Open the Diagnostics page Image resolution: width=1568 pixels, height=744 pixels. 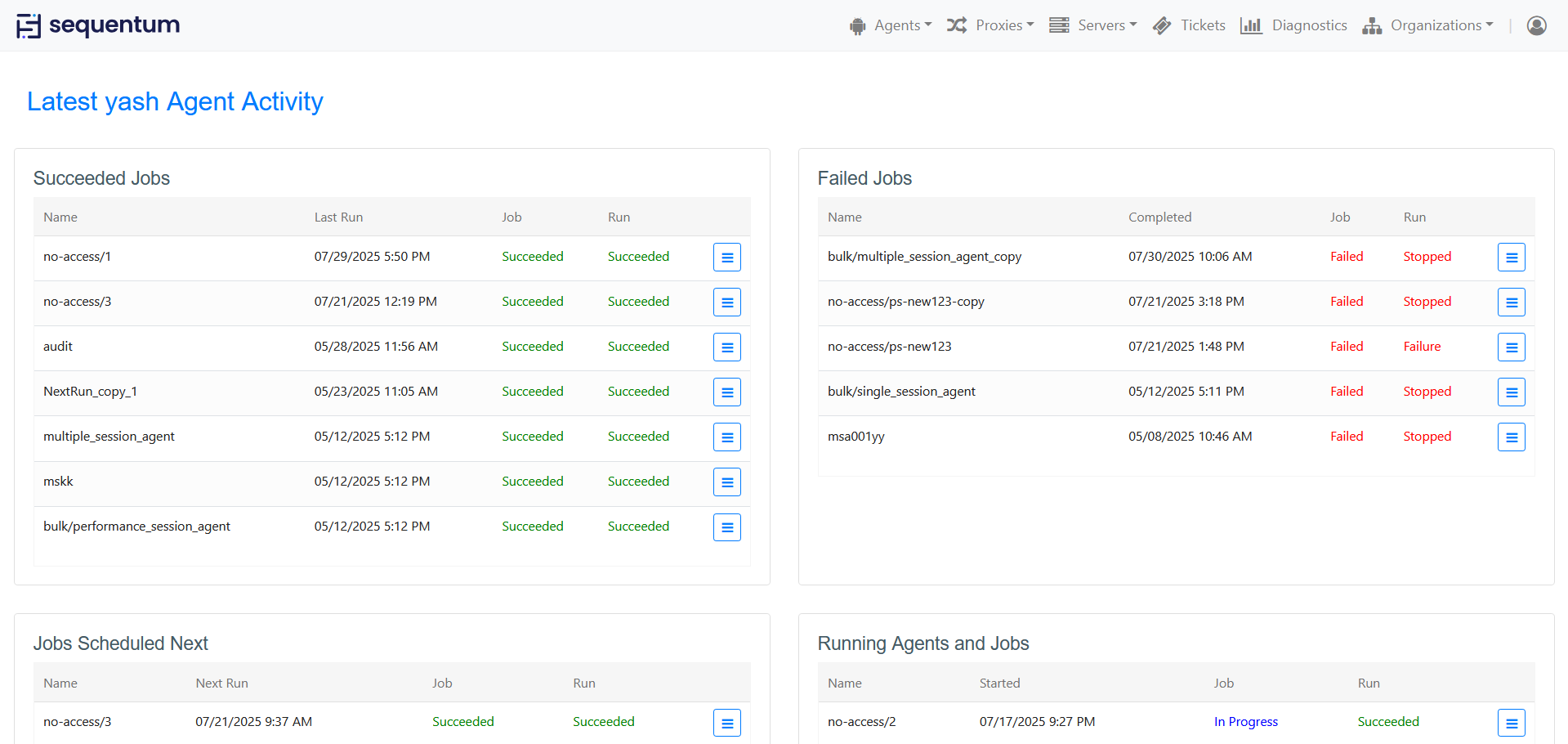click(x=1293, y=26)
